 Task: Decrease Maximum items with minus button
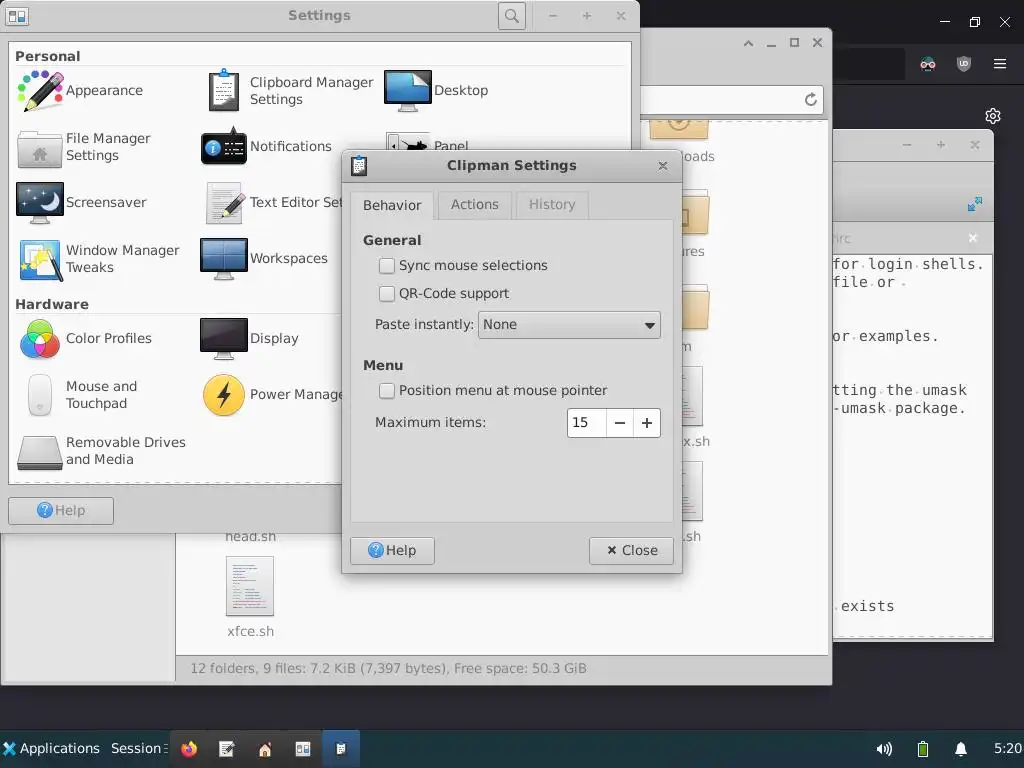point(620,423)
